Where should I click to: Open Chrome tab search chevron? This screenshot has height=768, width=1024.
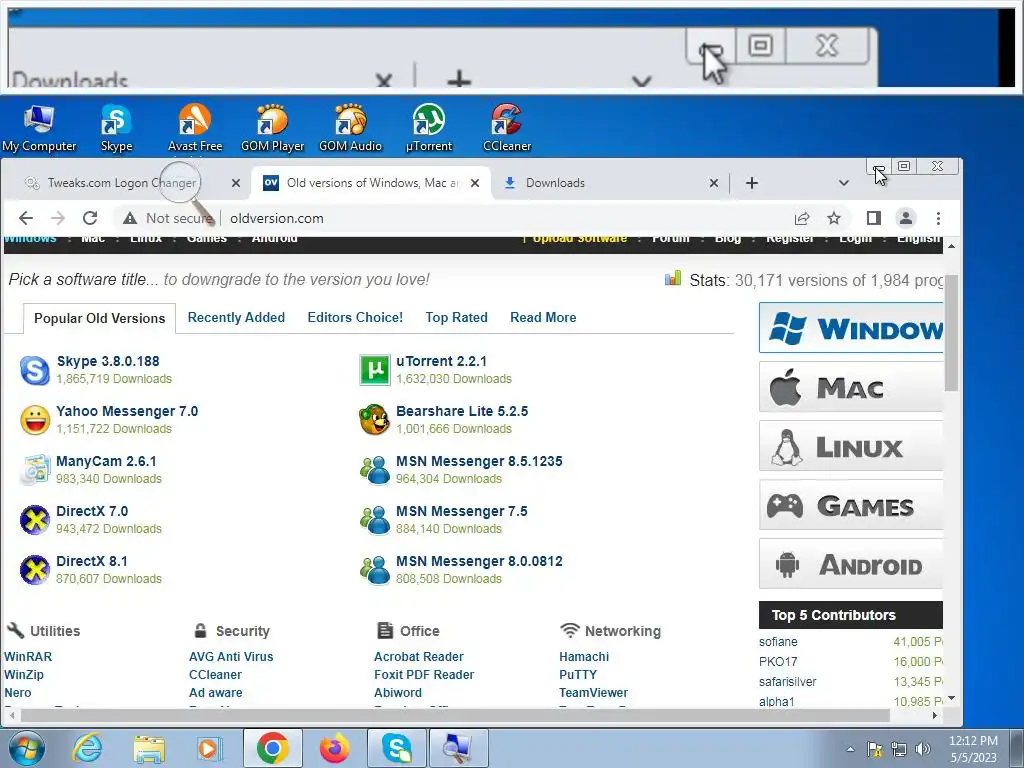tap(844, 183)
